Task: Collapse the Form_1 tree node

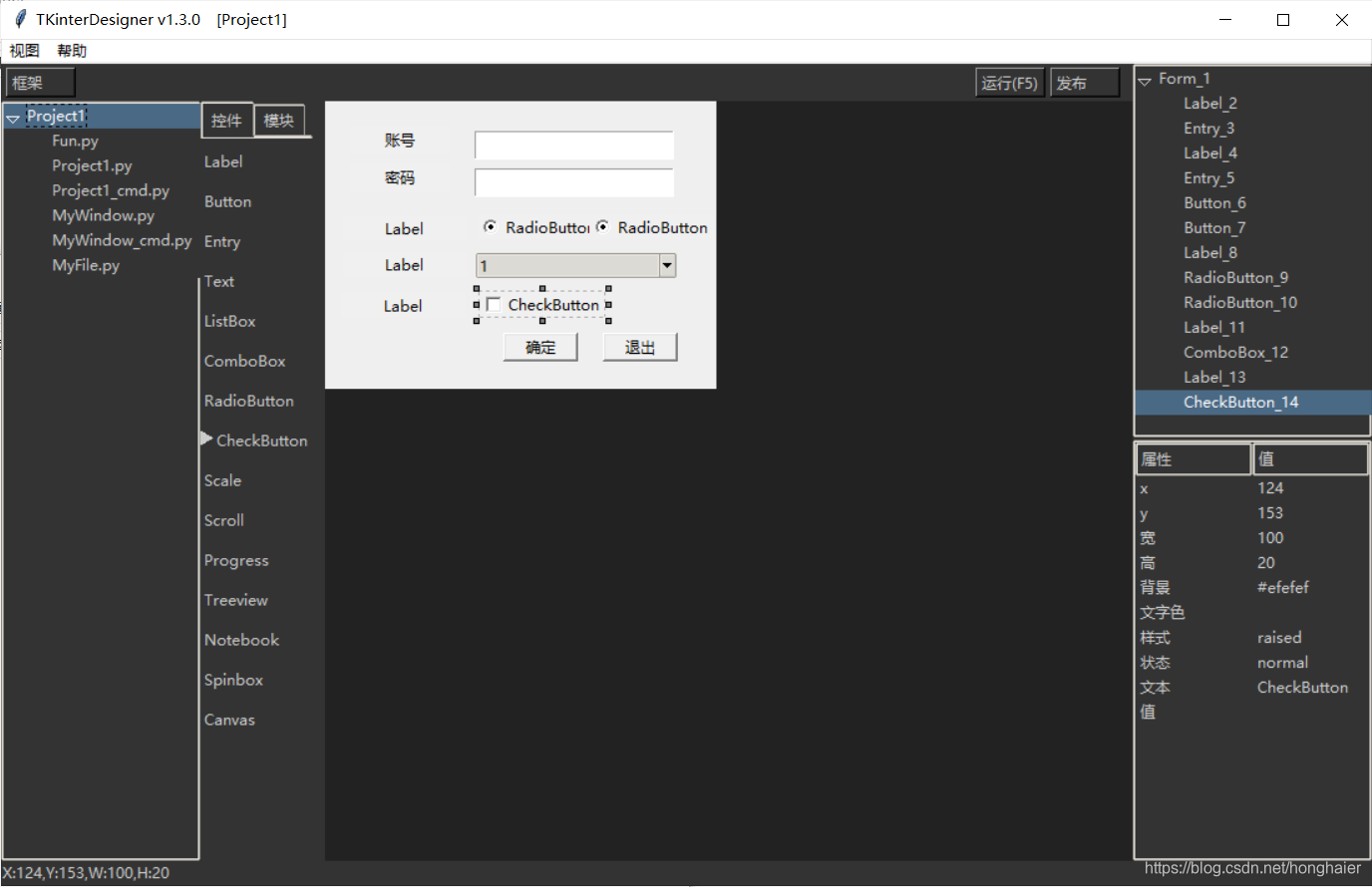Action: 1145,81
